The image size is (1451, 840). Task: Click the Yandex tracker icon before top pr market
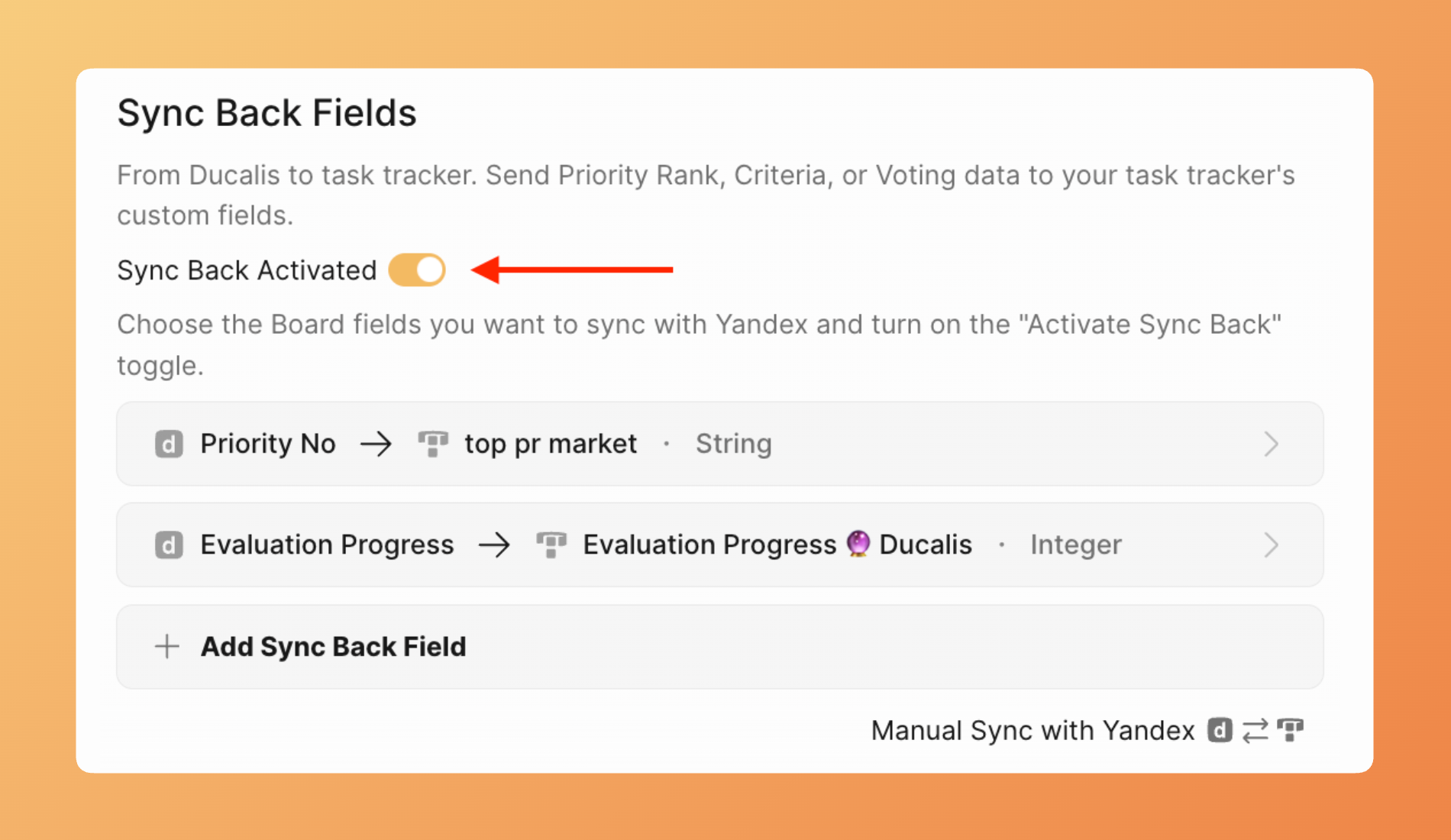coord(433,444)
